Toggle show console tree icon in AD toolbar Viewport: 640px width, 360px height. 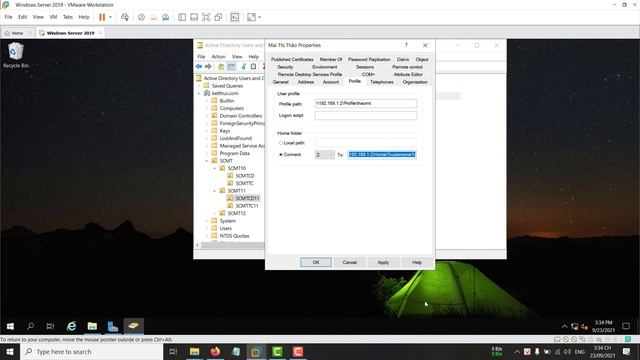point(231,67)
